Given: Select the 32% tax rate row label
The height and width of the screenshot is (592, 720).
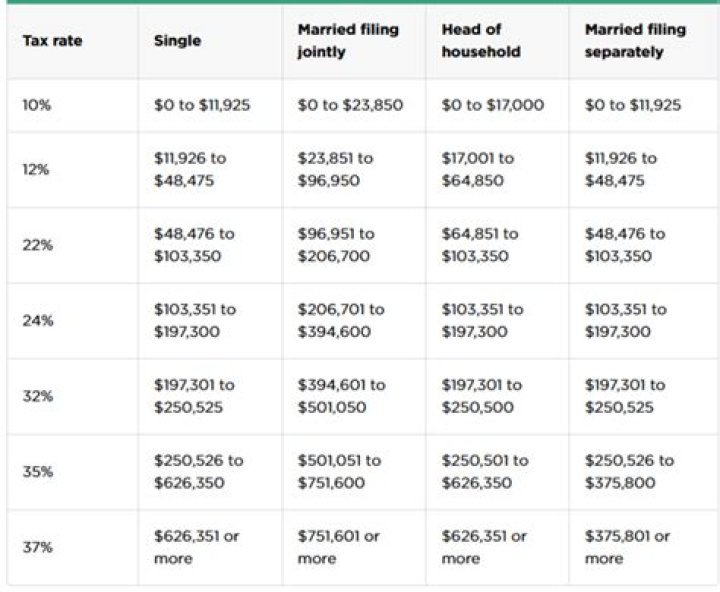Looking at the screenshot, I should pos(37,396).
